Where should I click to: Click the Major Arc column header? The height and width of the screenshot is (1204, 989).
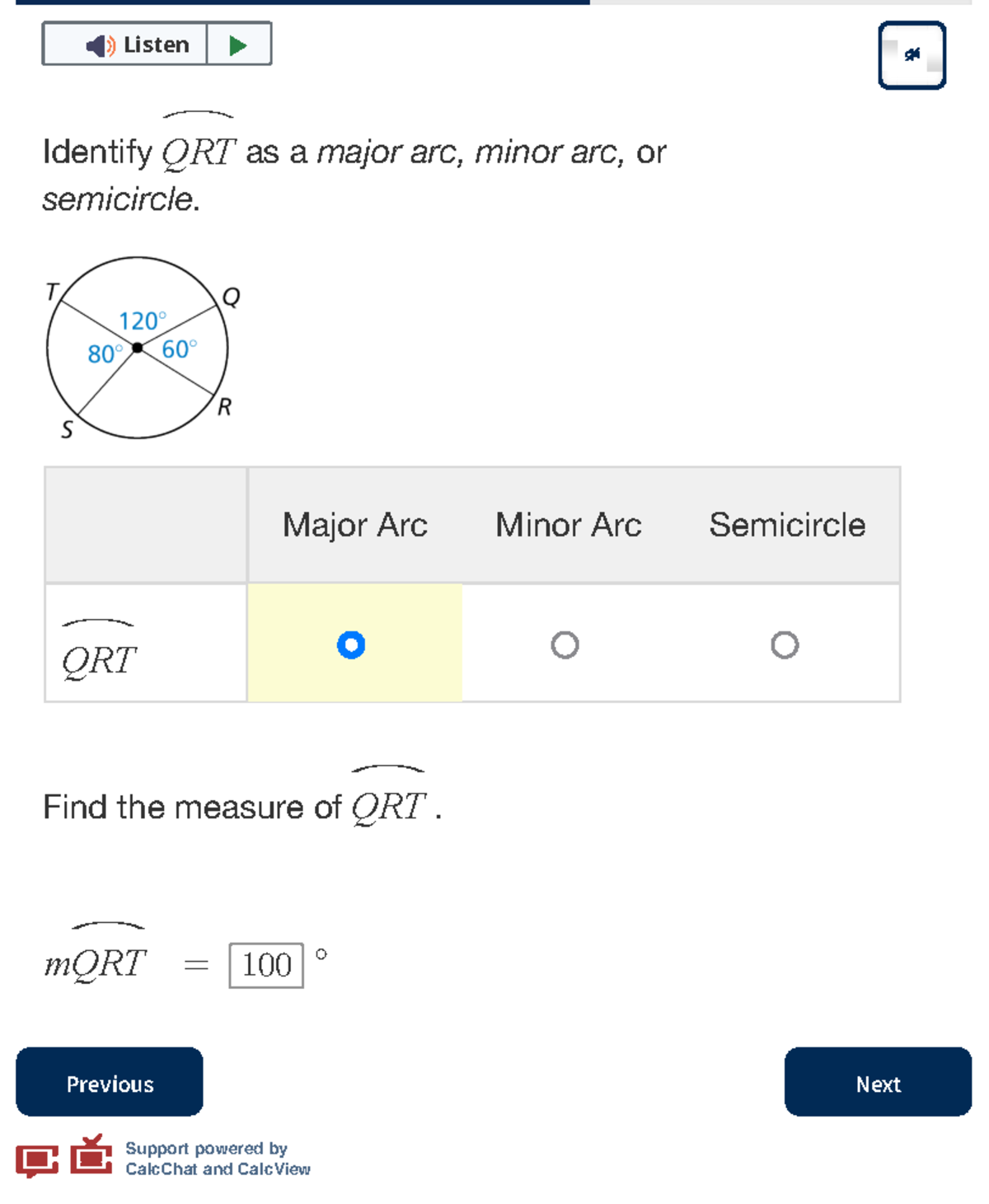click(354, 525)
